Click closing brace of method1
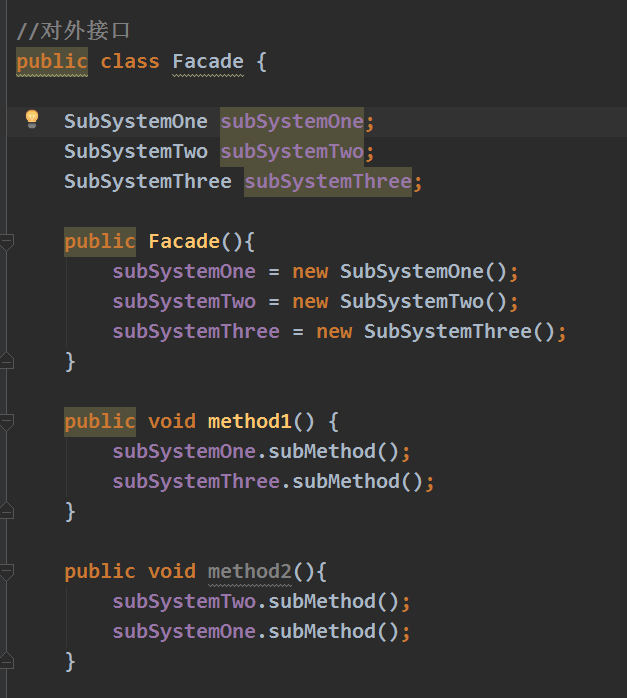Viewport: 627px width, 698px height. 70,511
